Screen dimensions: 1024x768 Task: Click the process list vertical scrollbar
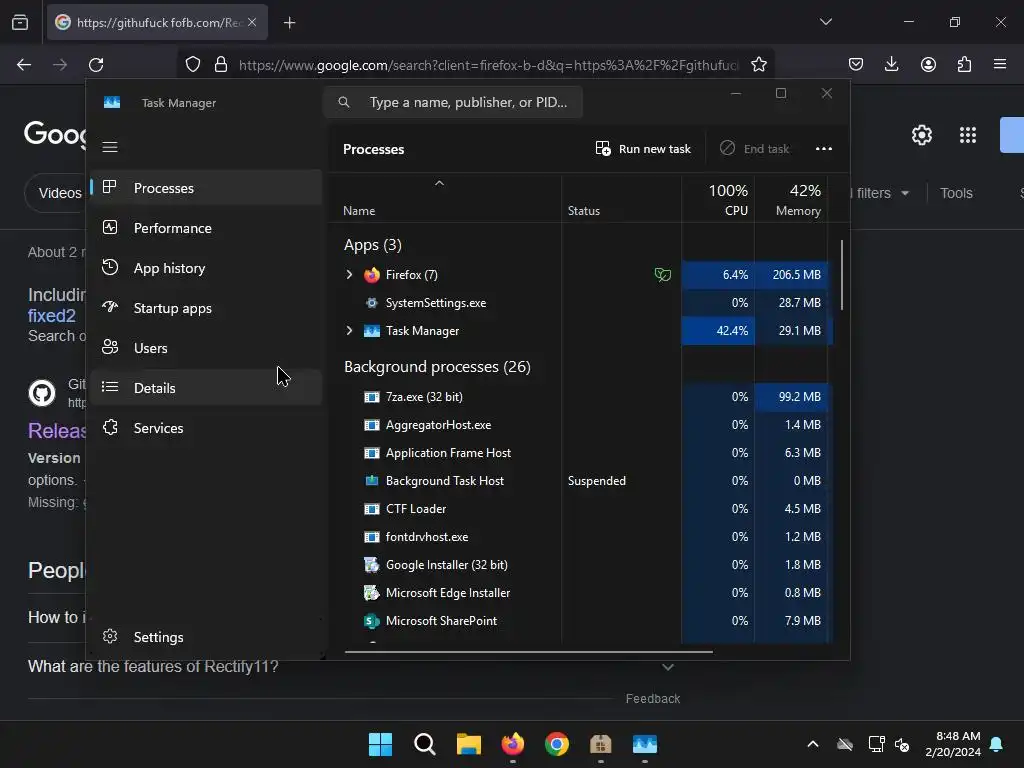click(842, 276)
